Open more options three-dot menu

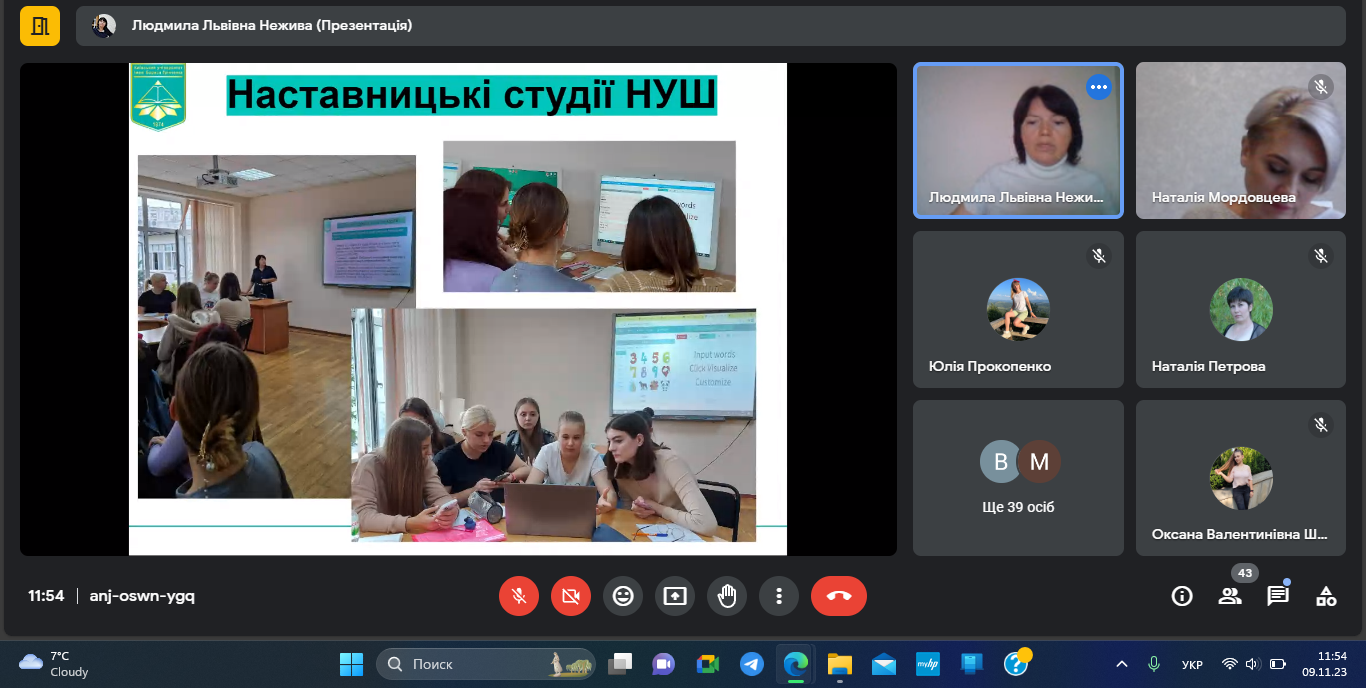pyautogui.click(x=779, y=597)
